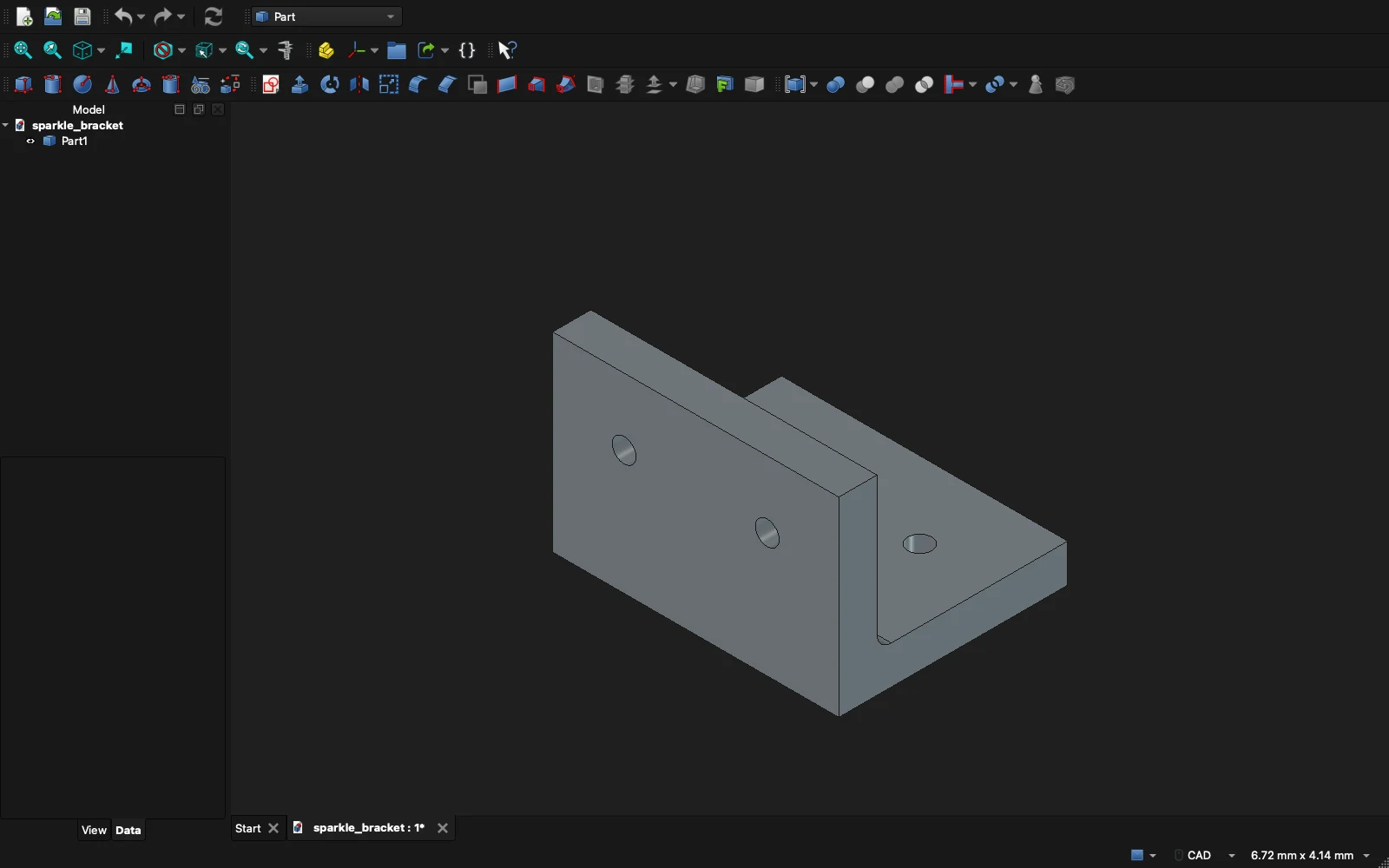Fit all content in view
1389x868 pixels.
(x=23, y=50)
